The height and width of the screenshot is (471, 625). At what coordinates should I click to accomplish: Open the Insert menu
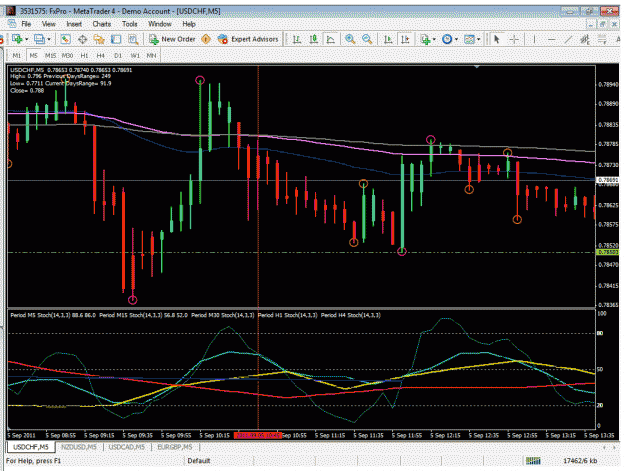click(x=74, y=24)
